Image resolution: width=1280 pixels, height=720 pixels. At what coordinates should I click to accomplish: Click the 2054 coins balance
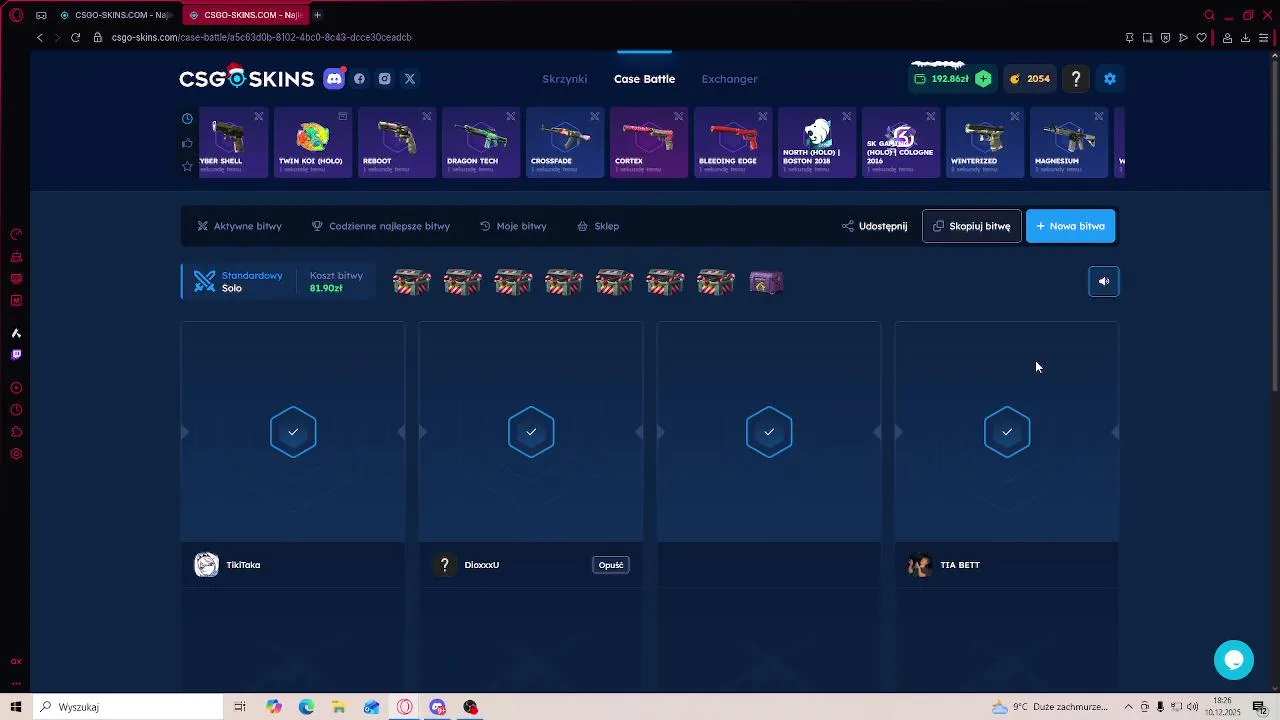pos(1030,79)
